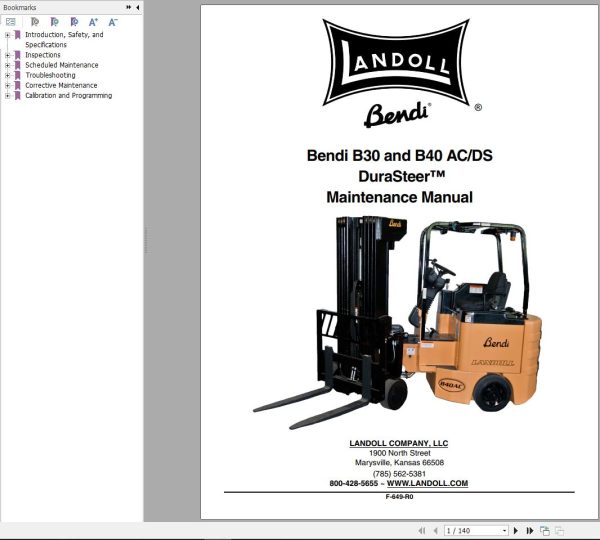This screenshot has width=600, height=540.
Task: Open the Calibration and Programming bookmark
Action: 68,96
